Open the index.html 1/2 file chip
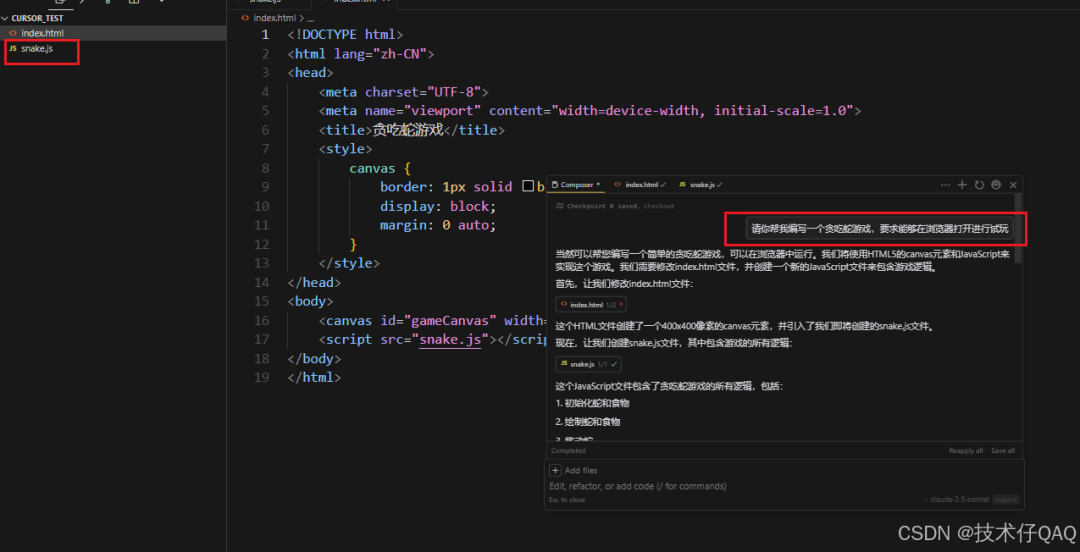The image size is (1080, 552). (x=591, y=304)
